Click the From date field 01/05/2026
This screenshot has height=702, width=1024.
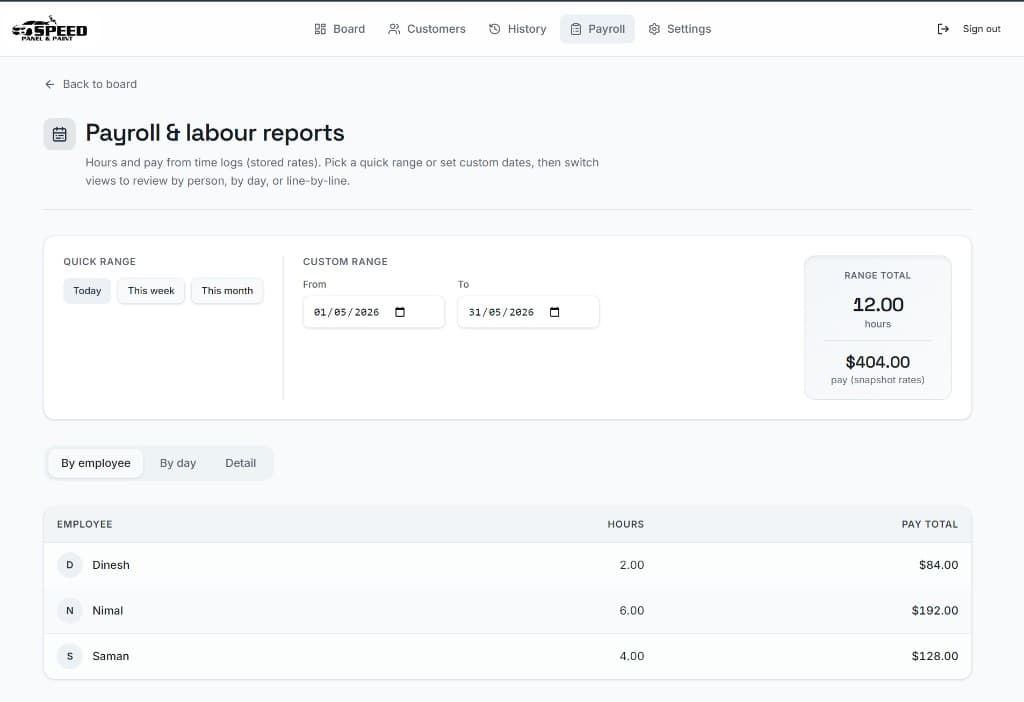pos(374,312)
